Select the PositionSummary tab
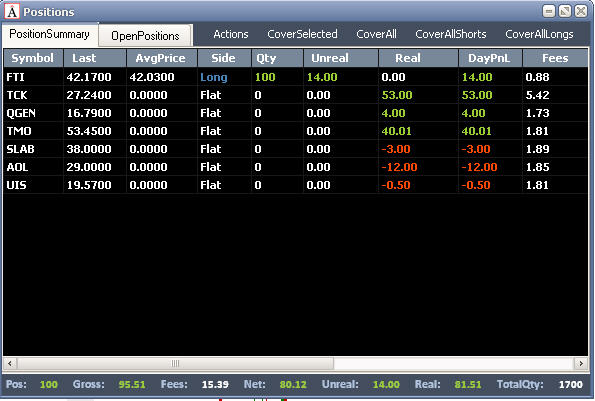The image size is (595, 401). [49, 34]
